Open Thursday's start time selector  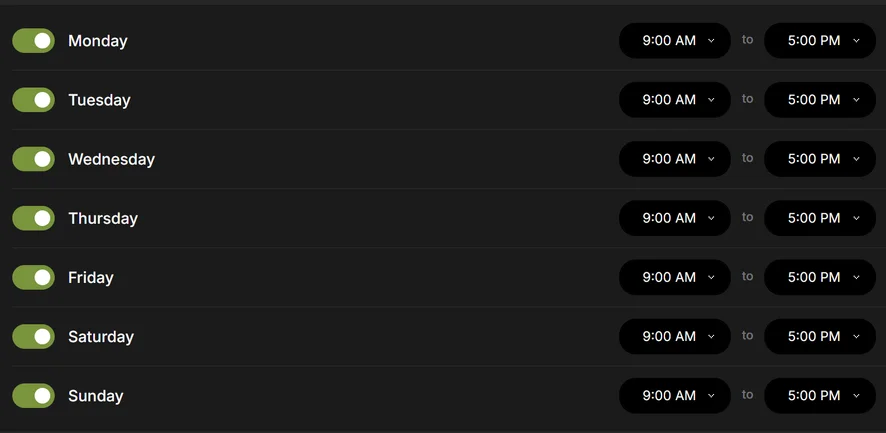675,218
